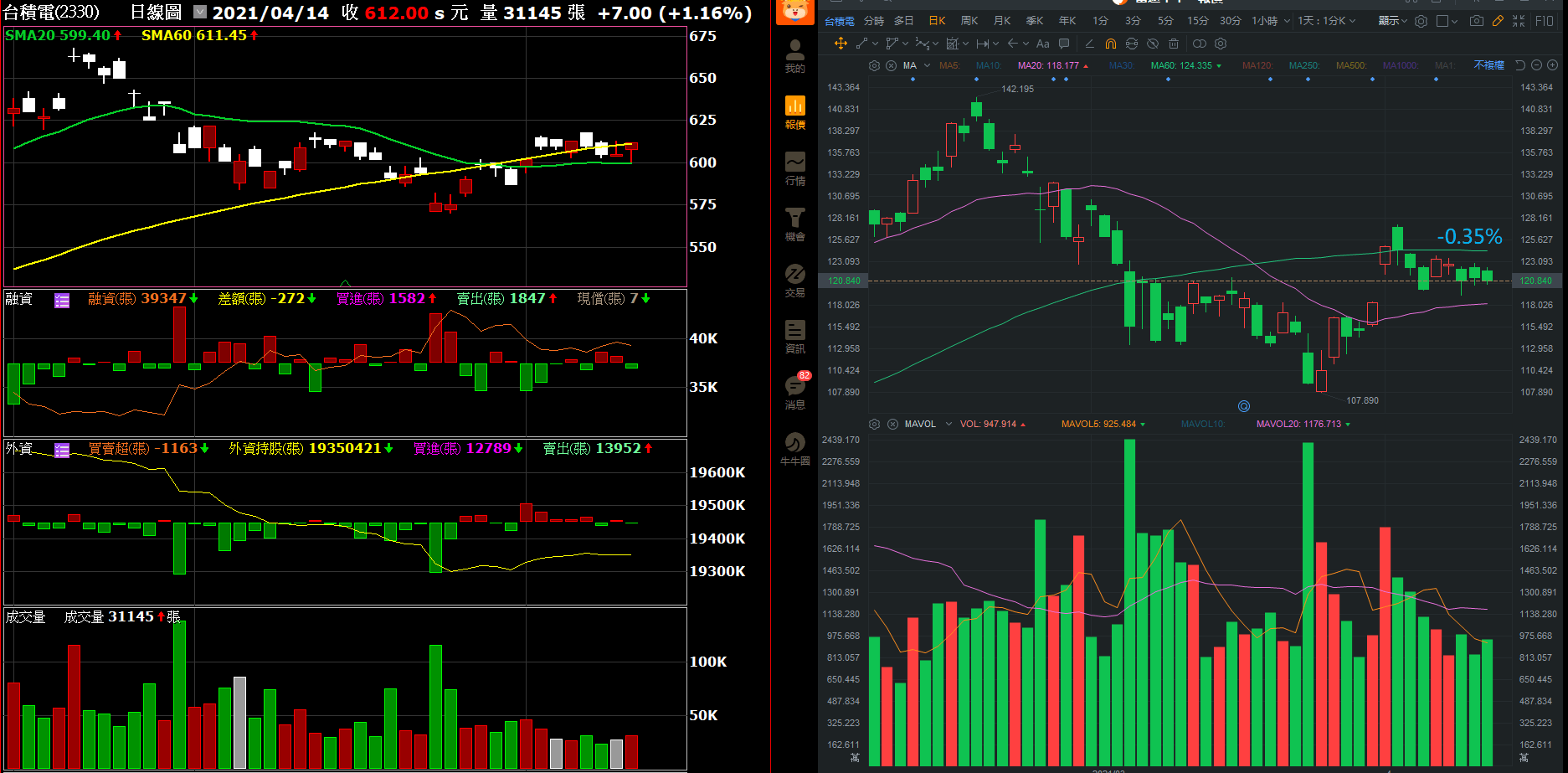Viewport: 1568px width, 773px height.
Task: Switch to the 日K daily chart tab
Action: (937, 21)
